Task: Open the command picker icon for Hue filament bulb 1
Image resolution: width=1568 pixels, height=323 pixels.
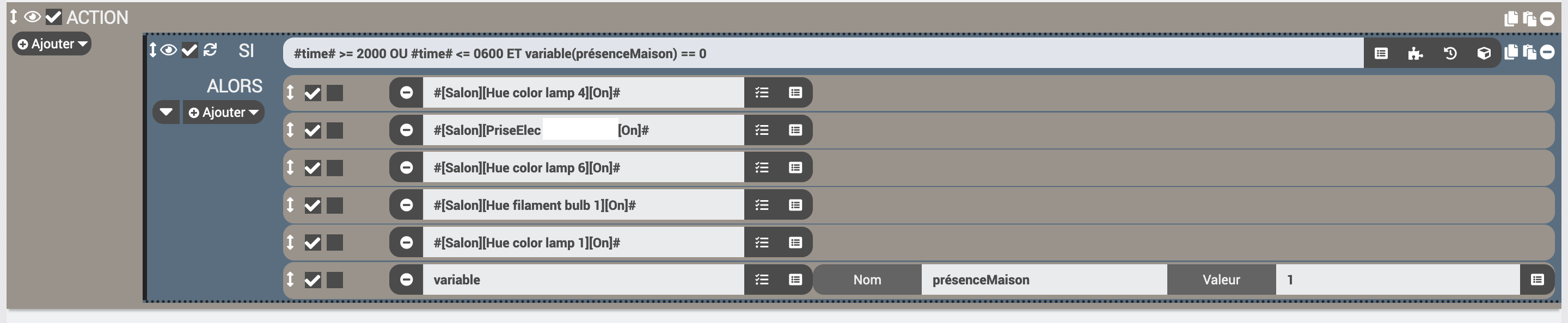Action: coord(795,205)
